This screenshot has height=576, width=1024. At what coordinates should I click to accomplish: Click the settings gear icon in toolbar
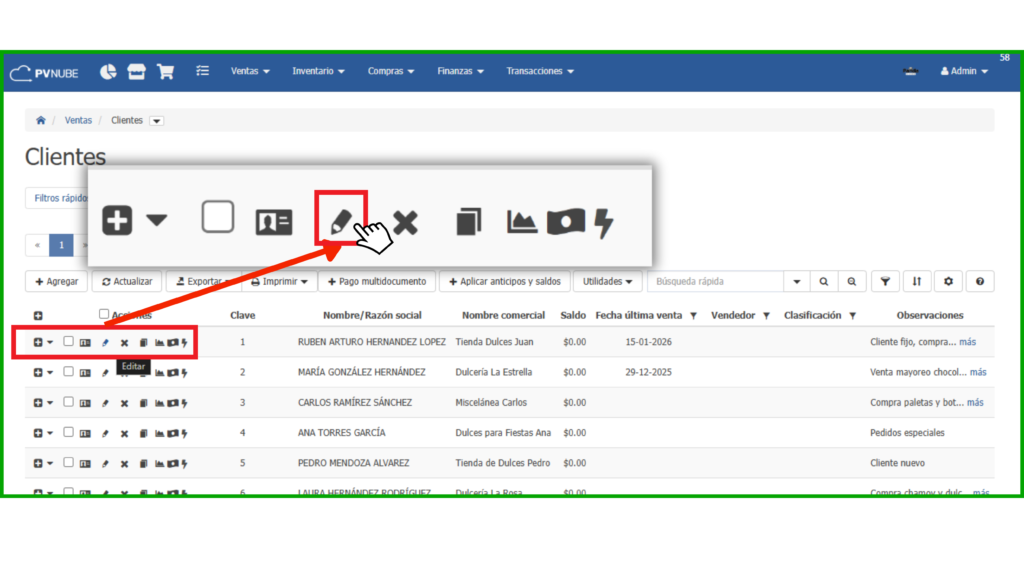pos(948,282)
